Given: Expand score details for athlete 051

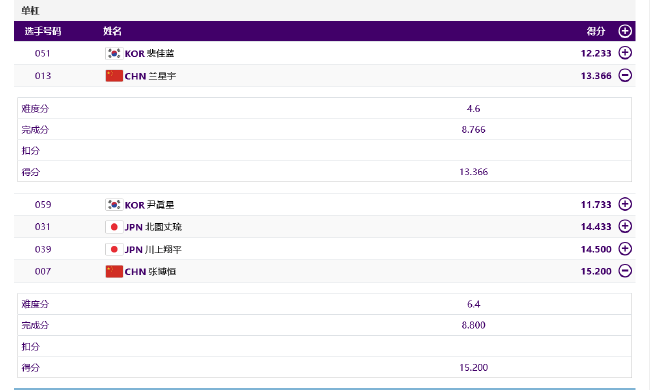Looking at the screenshot, I should pyautogui.click(x=625, y=53).
